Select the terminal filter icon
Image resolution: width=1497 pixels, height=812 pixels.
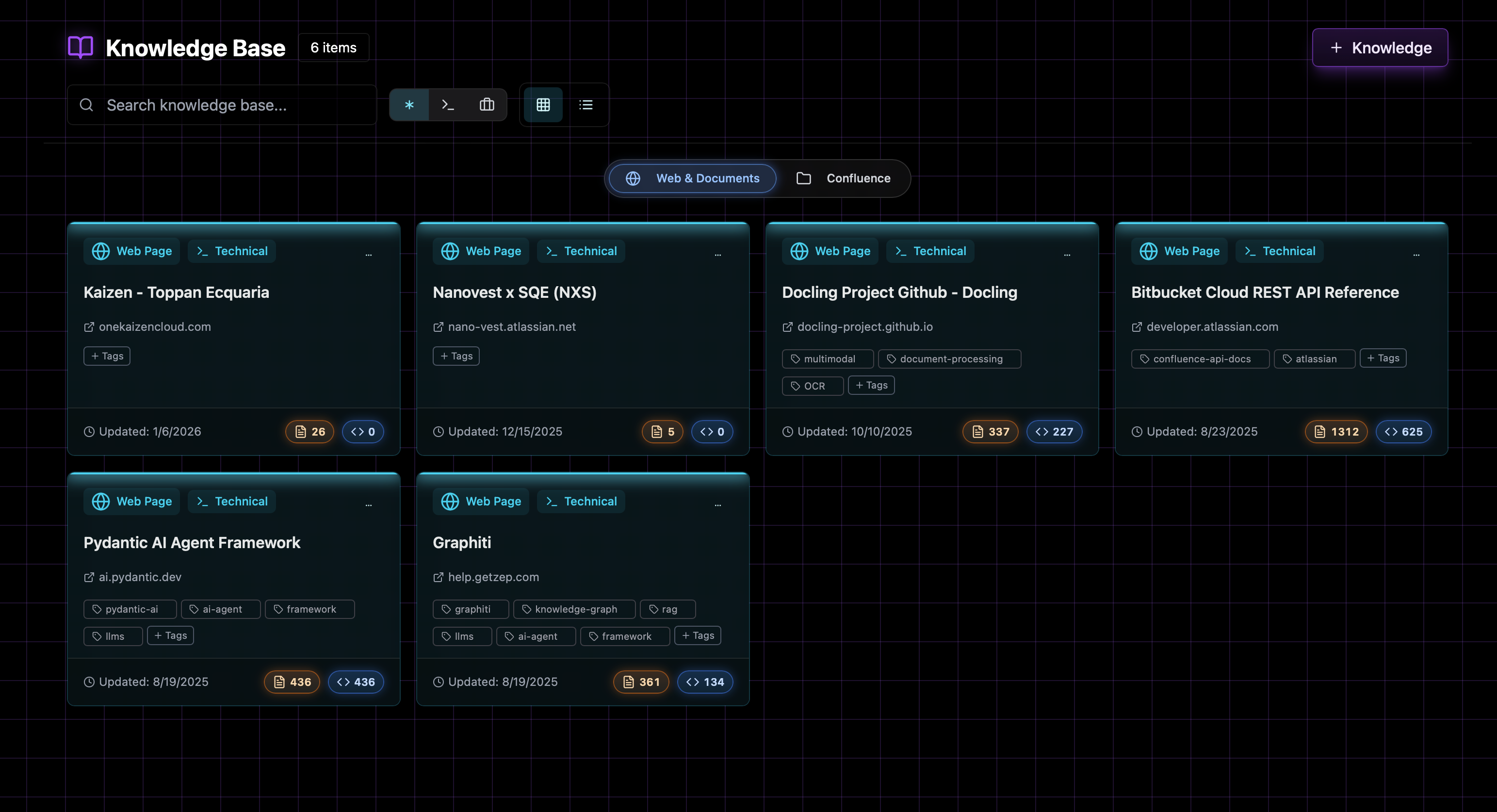447,105
